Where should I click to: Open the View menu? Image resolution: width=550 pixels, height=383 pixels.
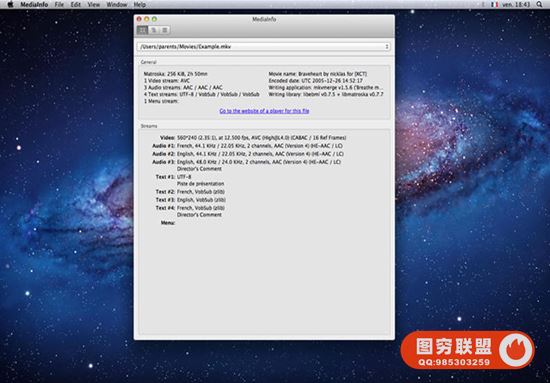click(94, 5)
